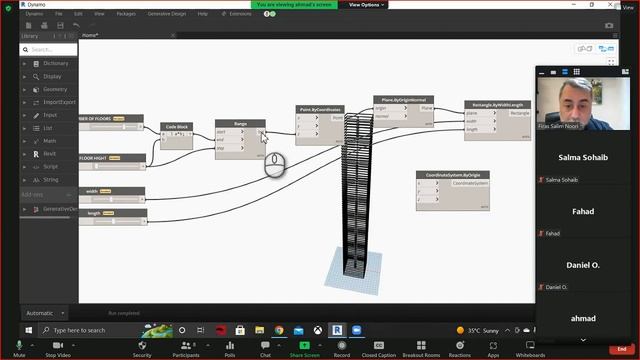This screenshot has width=640, height=360.
Task: Select the Home workspace tab
Action: click(x=90, y=36)
